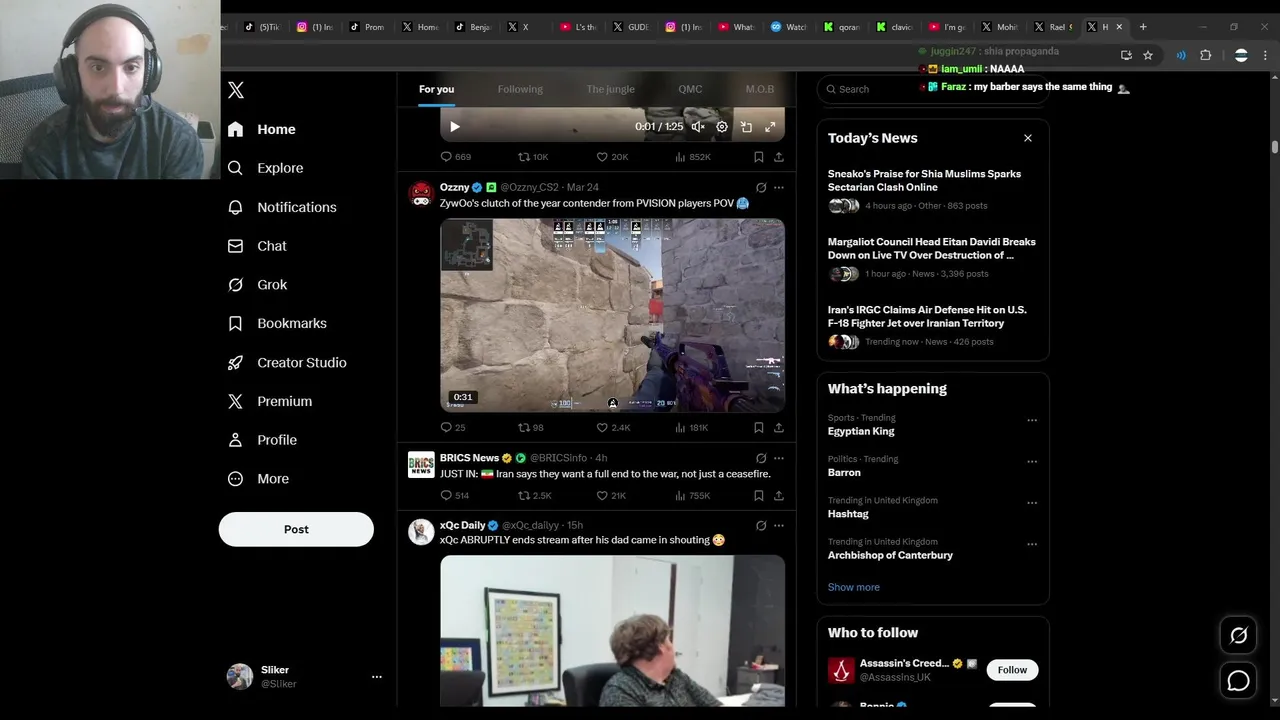View analytics showing 852K views

pos(693,157)
